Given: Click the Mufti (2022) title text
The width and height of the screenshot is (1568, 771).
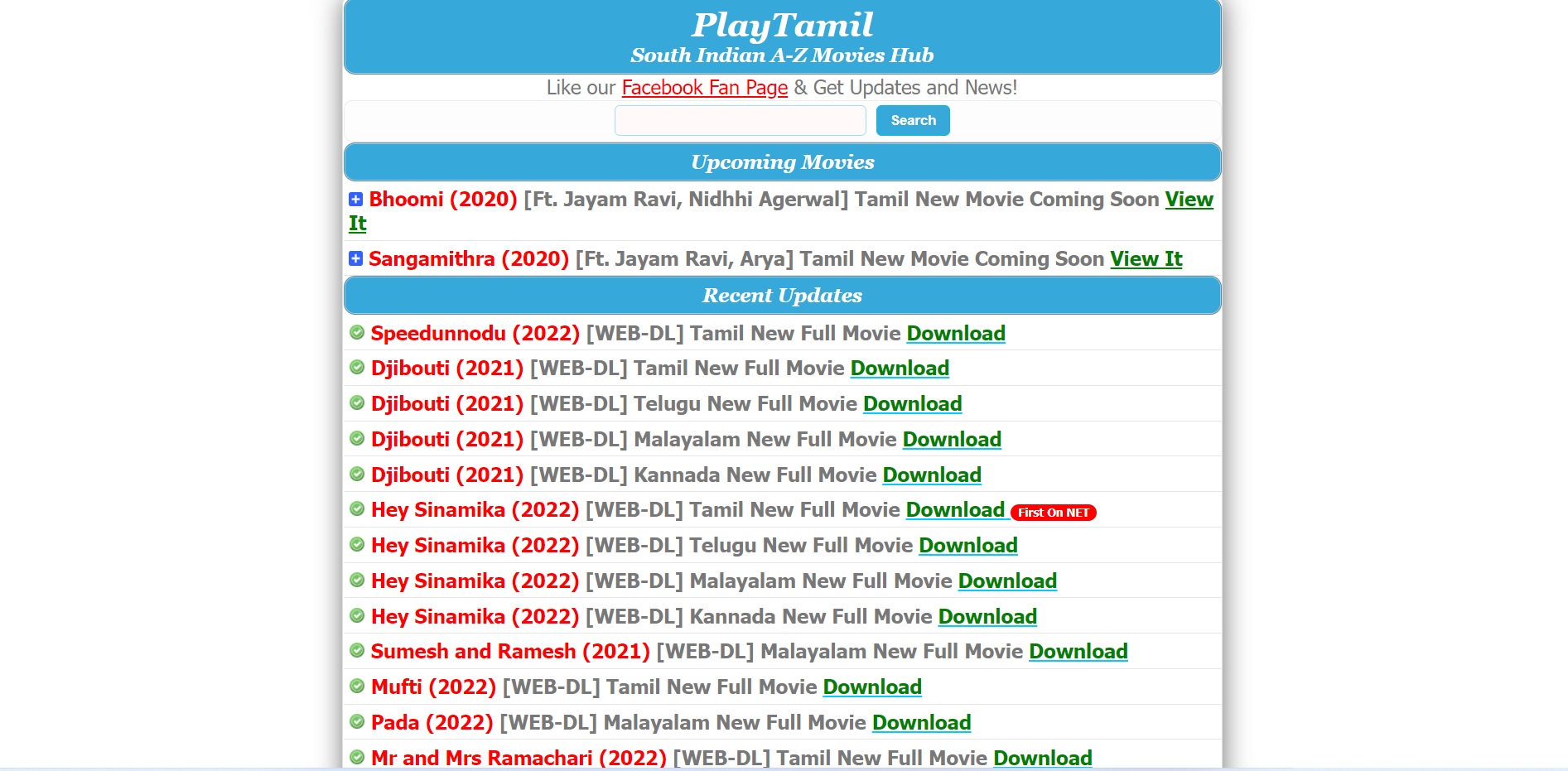Looking at the screenshot, I should point(433,687).
